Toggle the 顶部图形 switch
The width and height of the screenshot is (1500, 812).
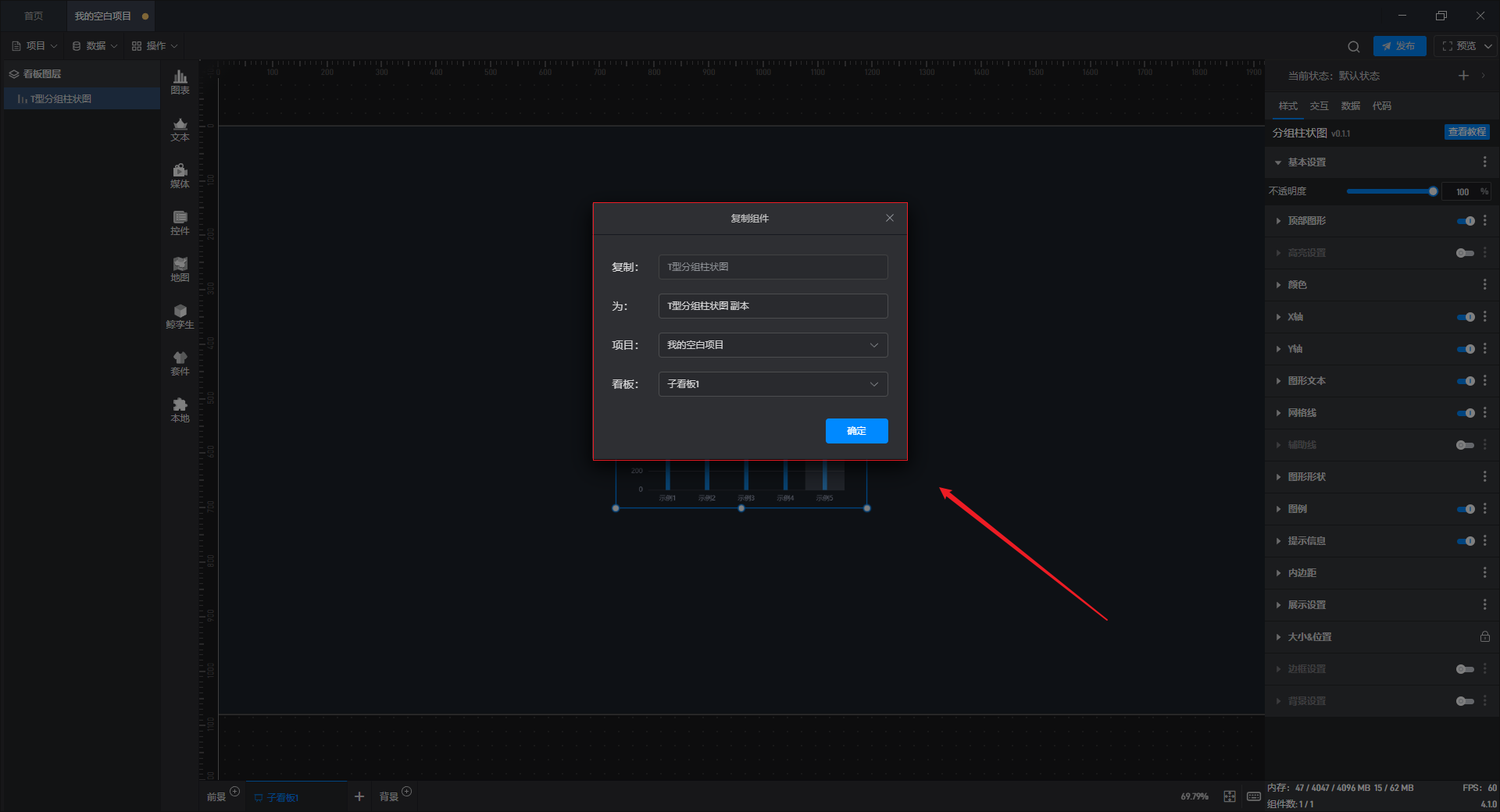1466,221
